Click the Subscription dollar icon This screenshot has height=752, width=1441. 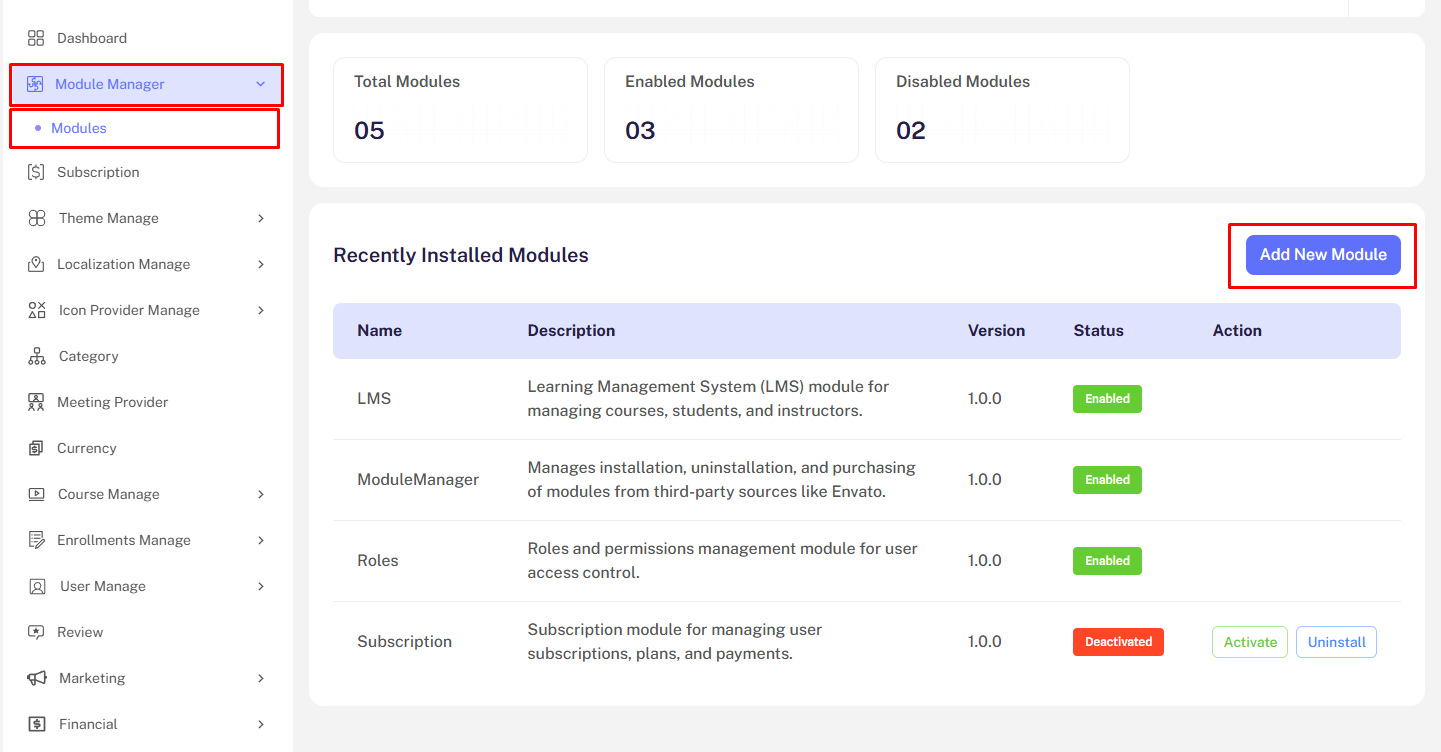pos(36,171)
